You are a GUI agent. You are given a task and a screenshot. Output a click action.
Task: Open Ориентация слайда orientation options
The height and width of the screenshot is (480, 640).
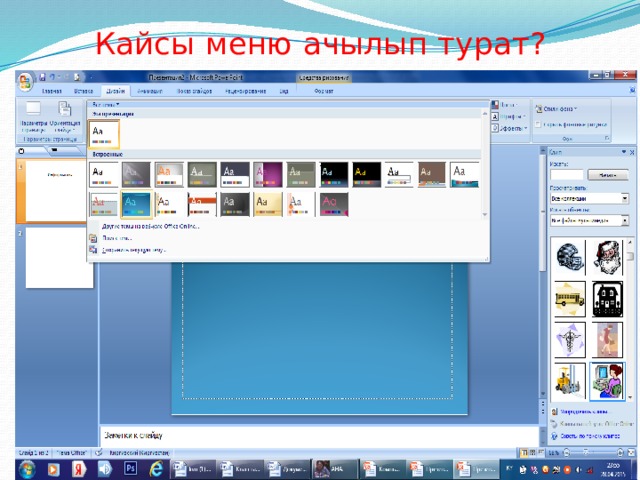coord(65,118)
